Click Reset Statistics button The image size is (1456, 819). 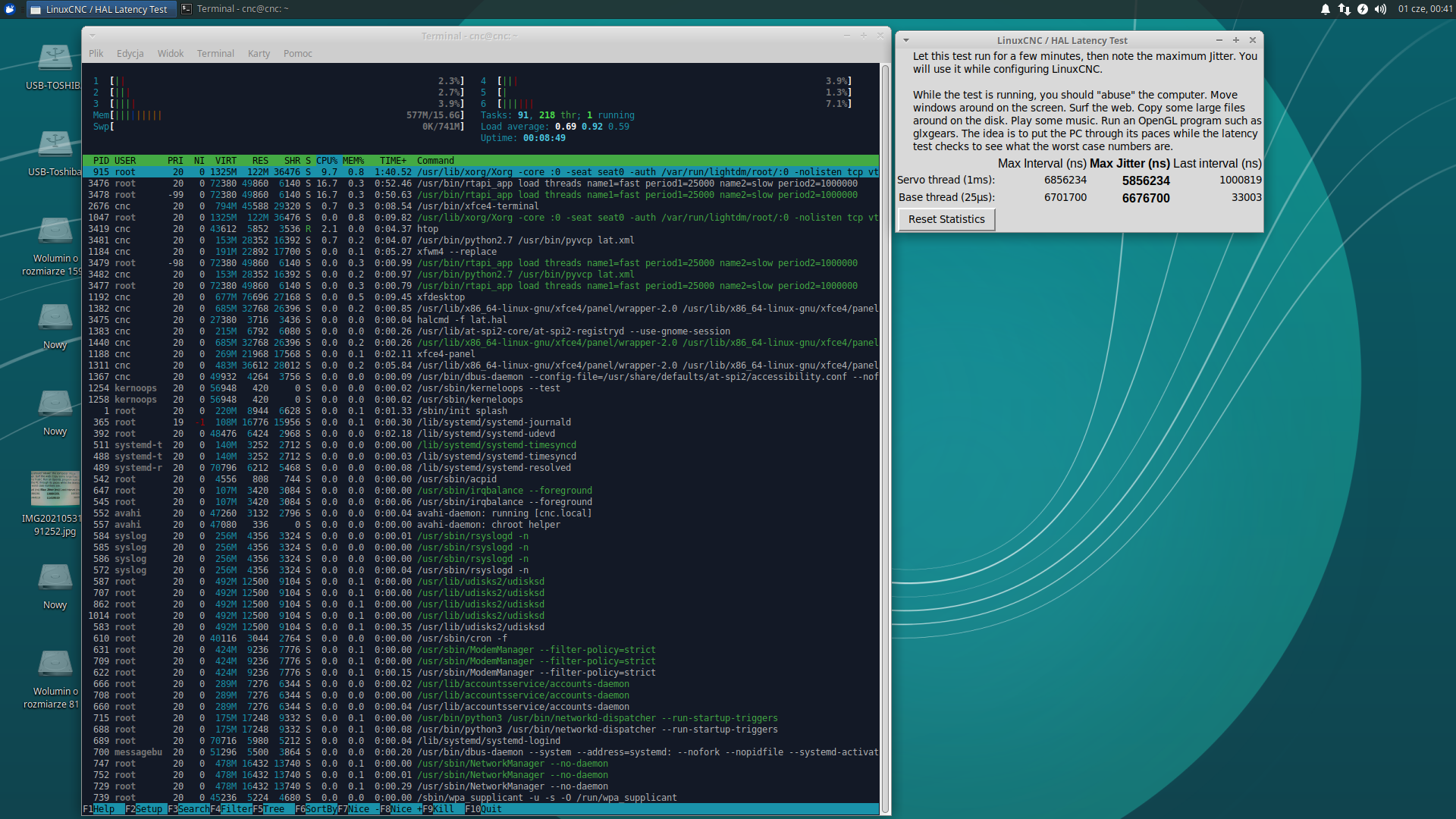coord(946,219)
